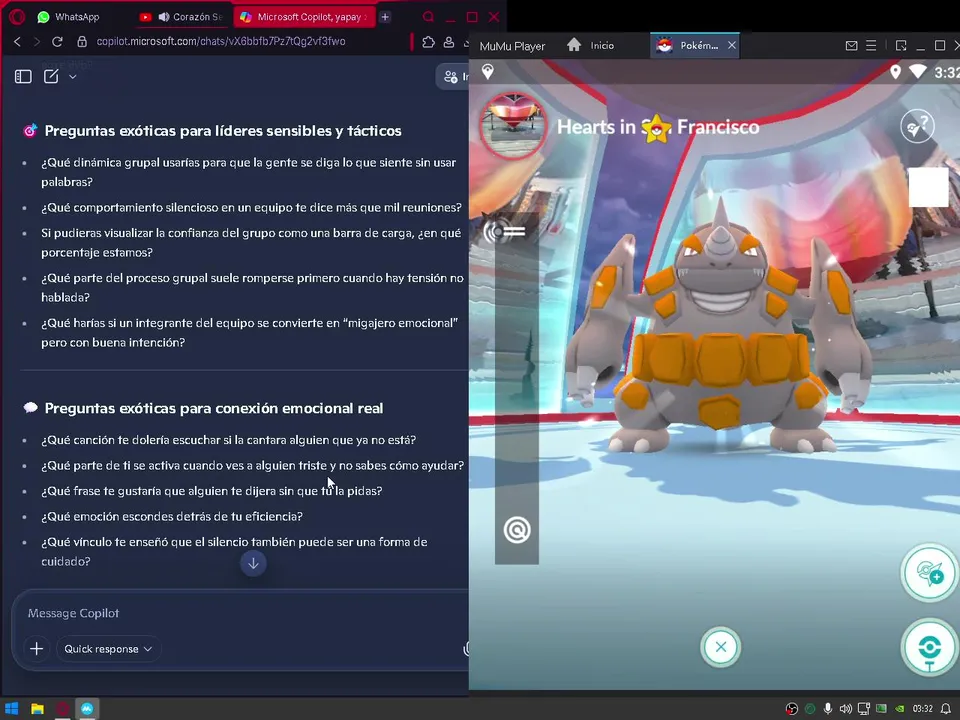
Task: Open a new browser tab with plus
Action: pos(385,17)
